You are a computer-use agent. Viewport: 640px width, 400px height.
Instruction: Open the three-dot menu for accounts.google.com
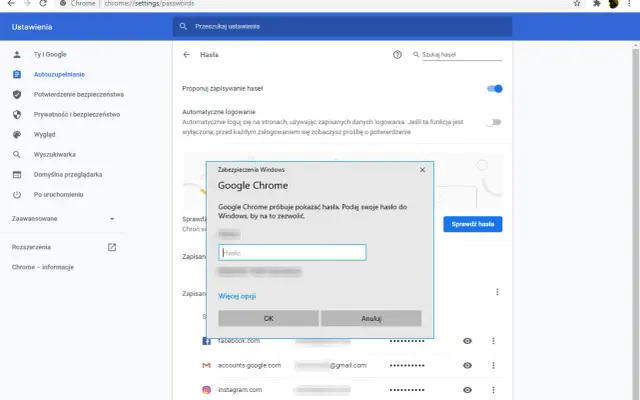coord(493,365)
